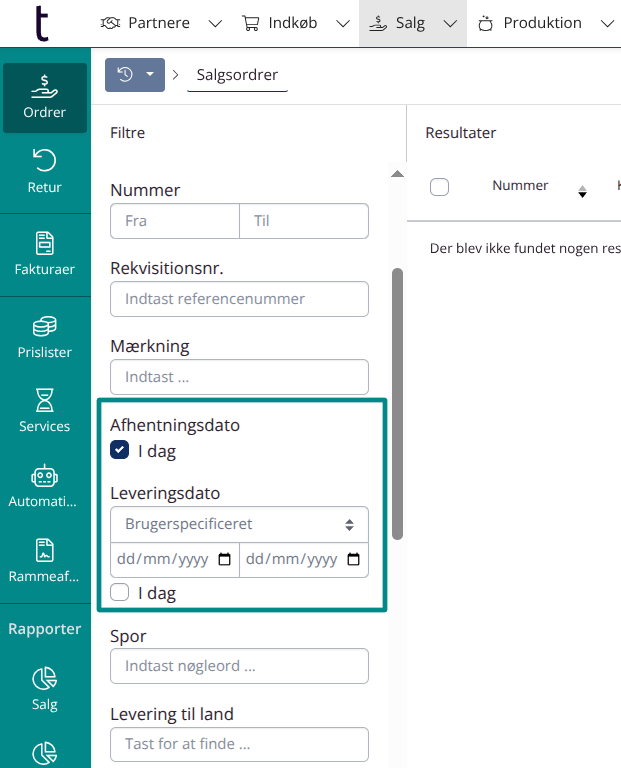This screenshot has width=621, height=768.
Task: Open Brugerspecificeret date range dropdown
Action: tap(239, 524)
